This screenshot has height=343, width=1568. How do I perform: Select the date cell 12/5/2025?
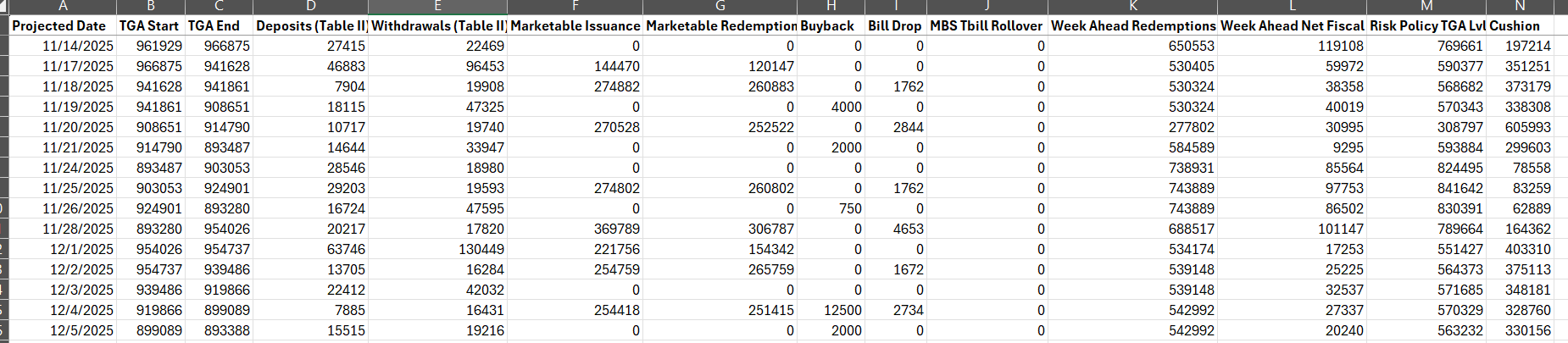(x=63, y=330)
